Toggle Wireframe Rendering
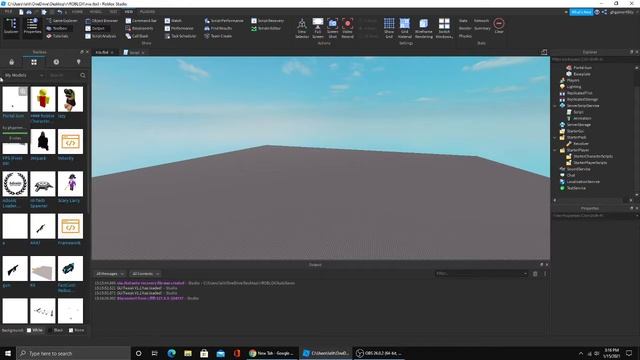The image size is (640, 360). (424, 28)
